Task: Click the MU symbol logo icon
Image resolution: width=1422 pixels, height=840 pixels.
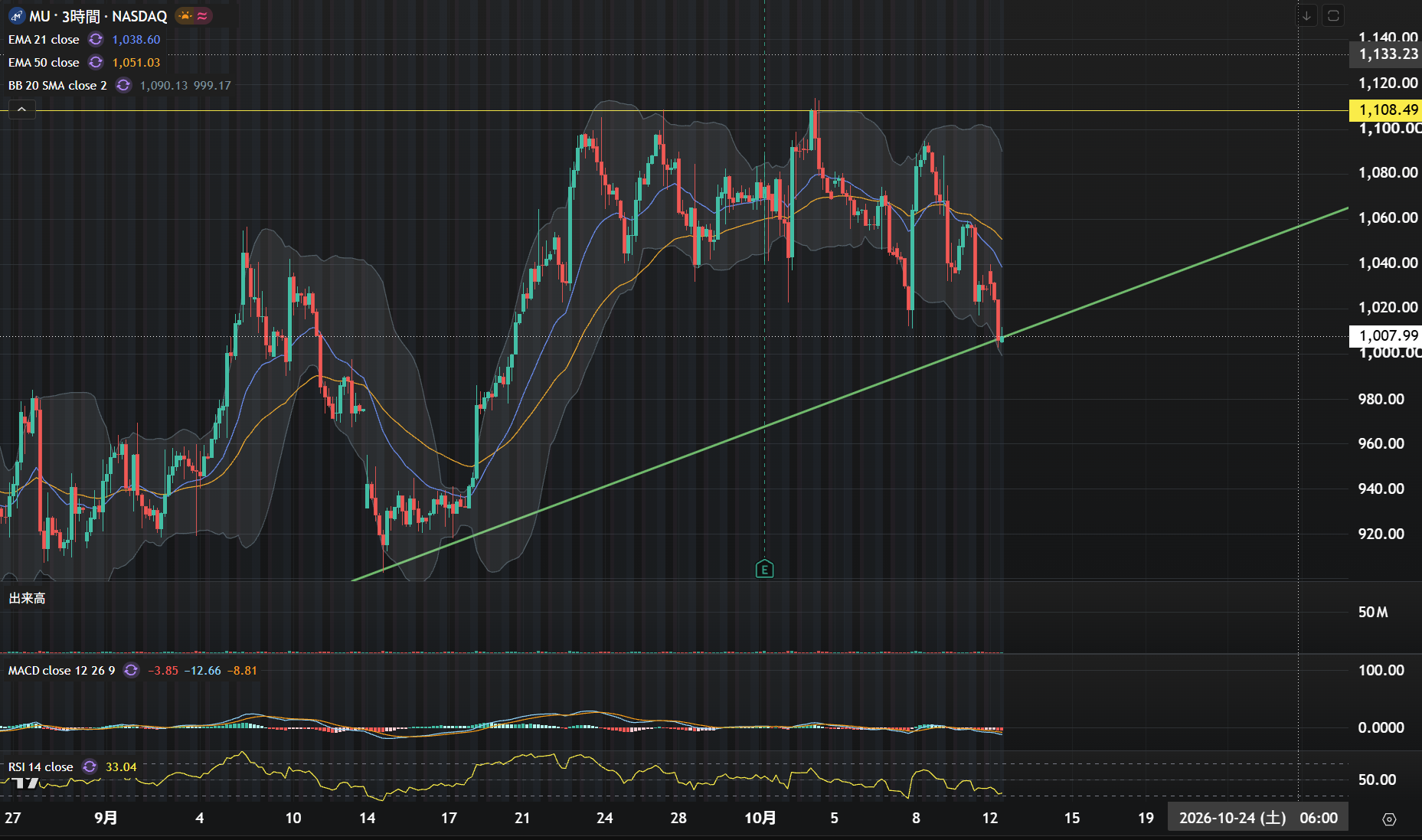Action: 17,16
